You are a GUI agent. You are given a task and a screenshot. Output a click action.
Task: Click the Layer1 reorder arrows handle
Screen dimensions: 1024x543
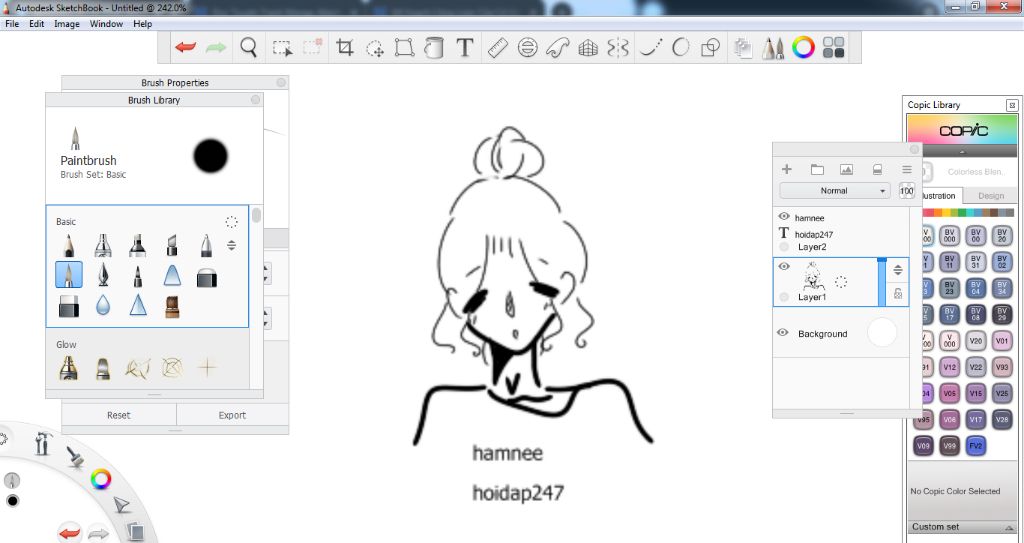tap(898, 270)
